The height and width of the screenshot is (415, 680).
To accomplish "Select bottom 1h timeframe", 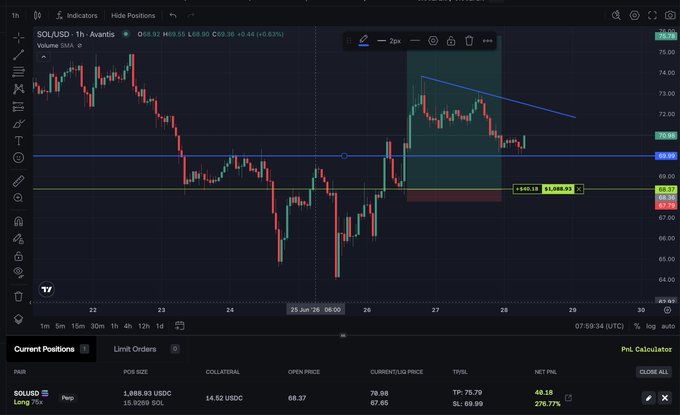I will coord(114,326).
